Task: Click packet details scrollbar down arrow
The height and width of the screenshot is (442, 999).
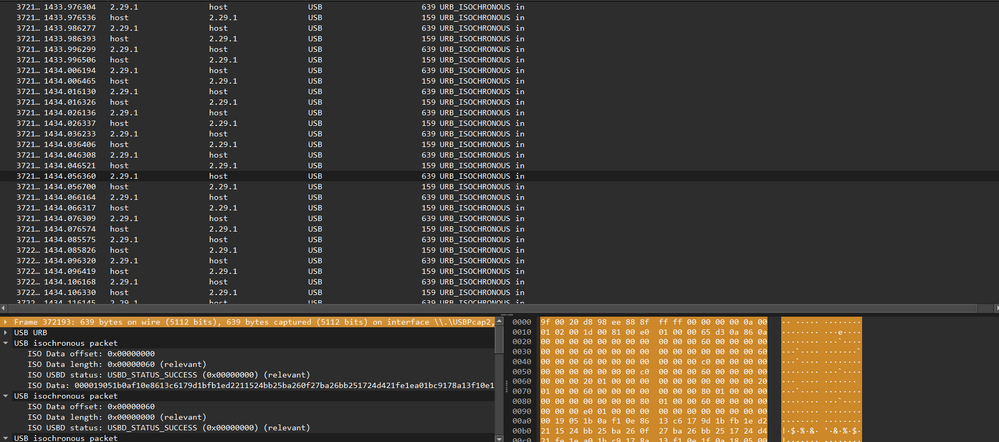Action: pyautogui.click(x=498, y=438)
